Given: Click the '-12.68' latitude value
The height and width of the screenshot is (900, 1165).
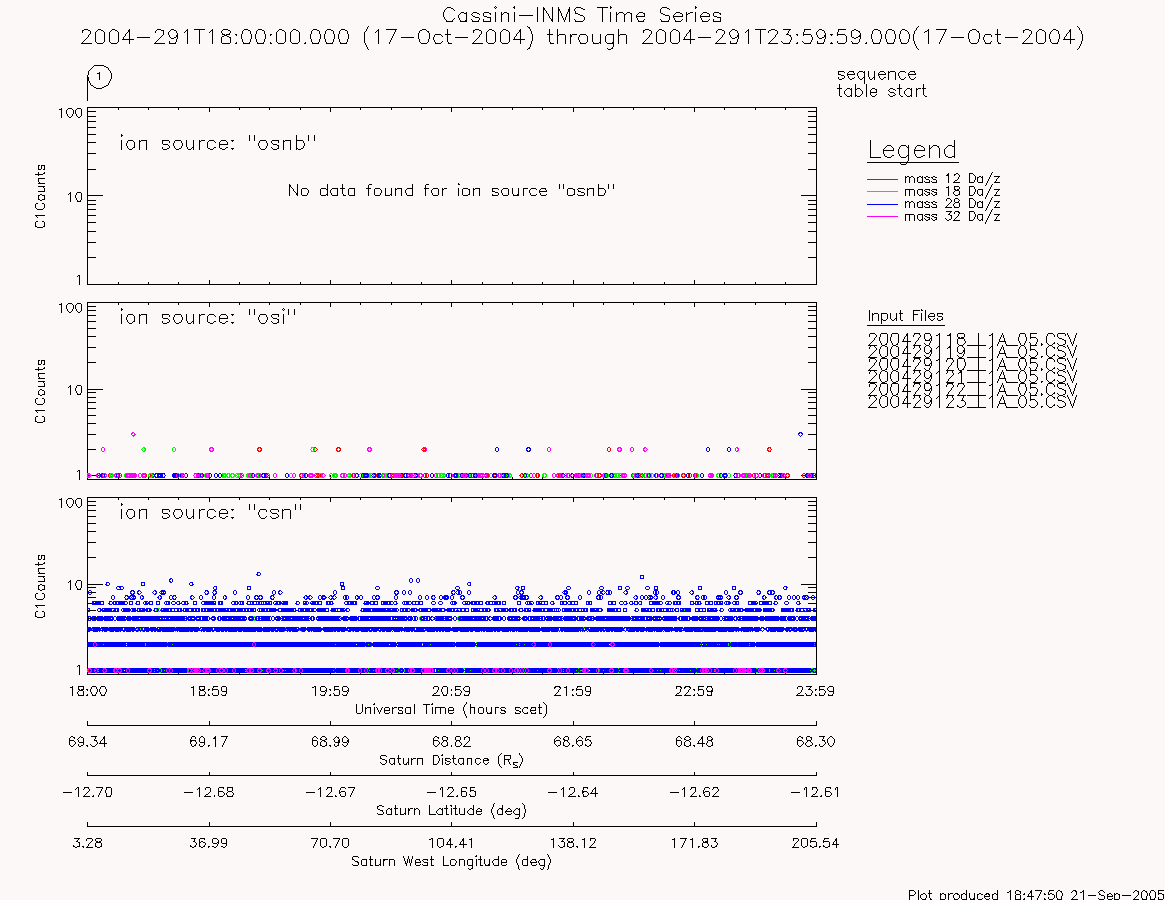Looking at the screenshot, I should (209, 792).
